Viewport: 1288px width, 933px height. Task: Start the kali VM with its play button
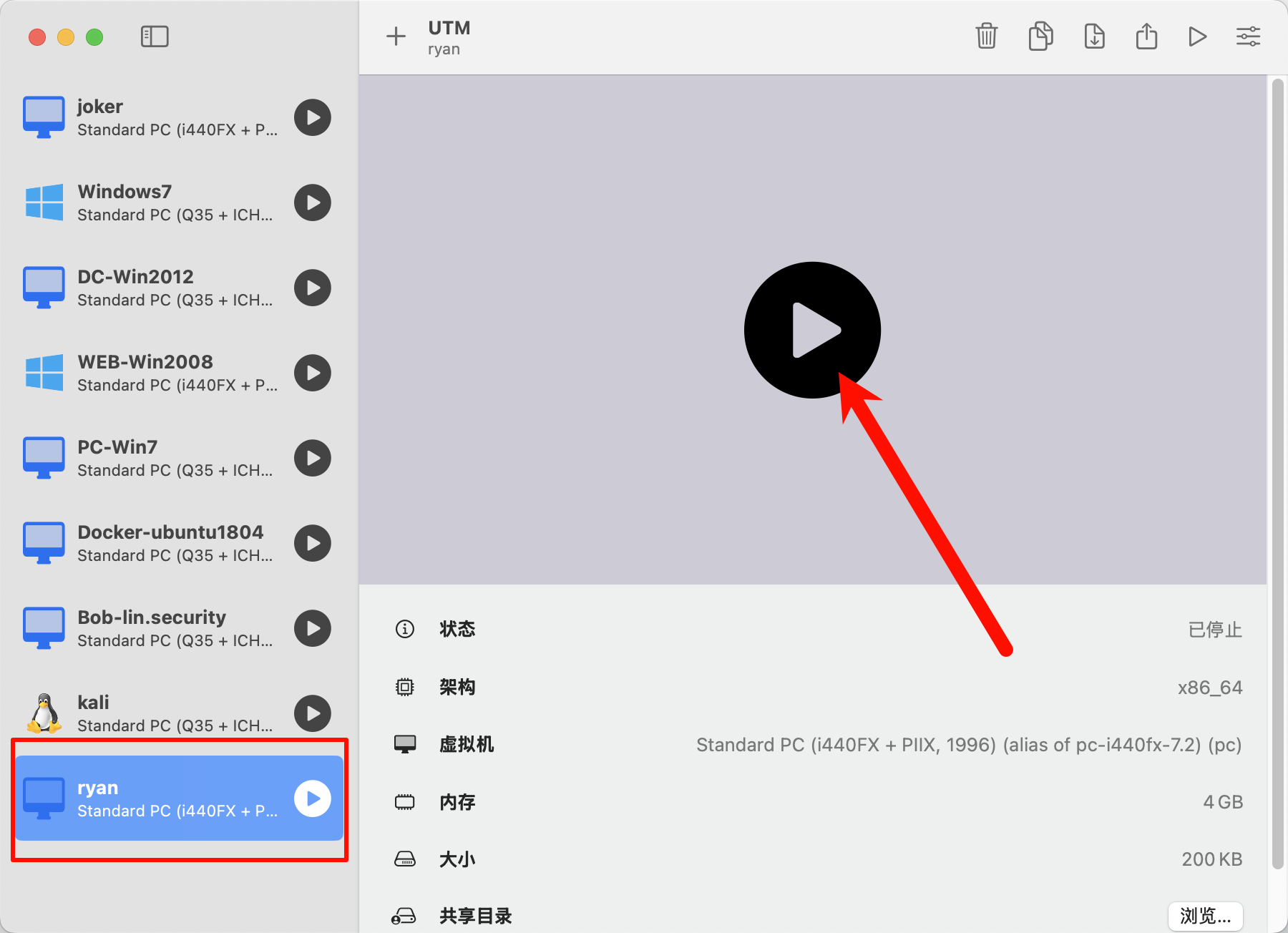point(313,713)
